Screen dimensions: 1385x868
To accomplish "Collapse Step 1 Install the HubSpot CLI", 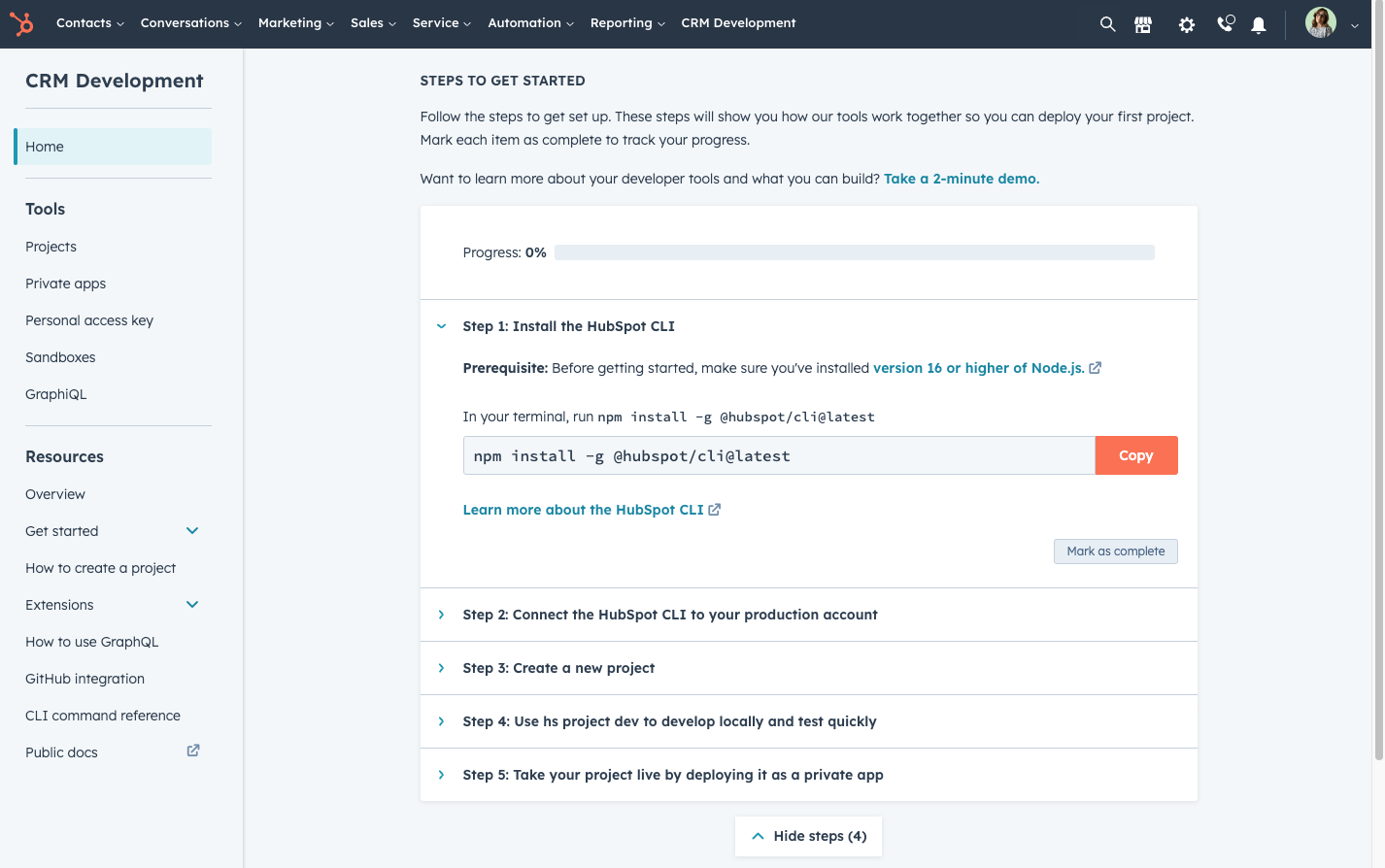I will [442, 326].
